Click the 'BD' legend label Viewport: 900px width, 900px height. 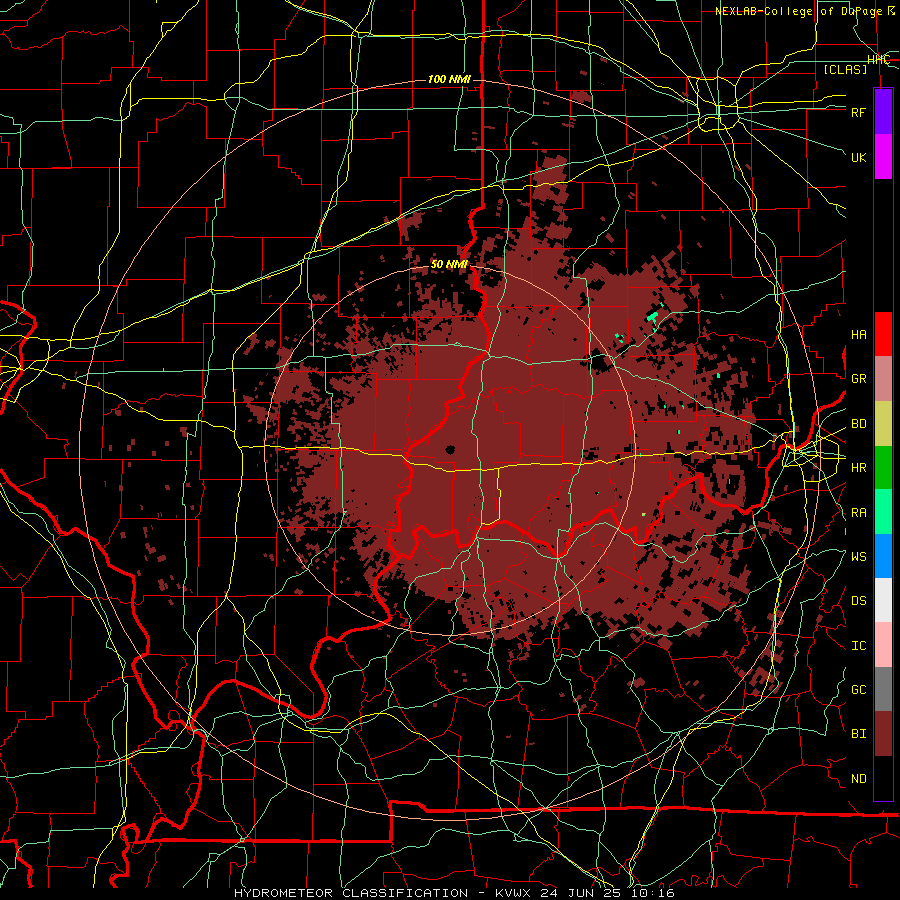pyautogui.click(x=859, y=424)
